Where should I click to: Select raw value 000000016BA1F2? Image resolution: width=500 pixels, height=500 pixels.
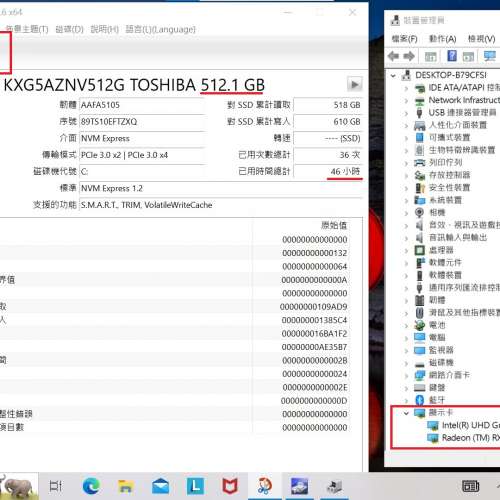tap(314, 334)
